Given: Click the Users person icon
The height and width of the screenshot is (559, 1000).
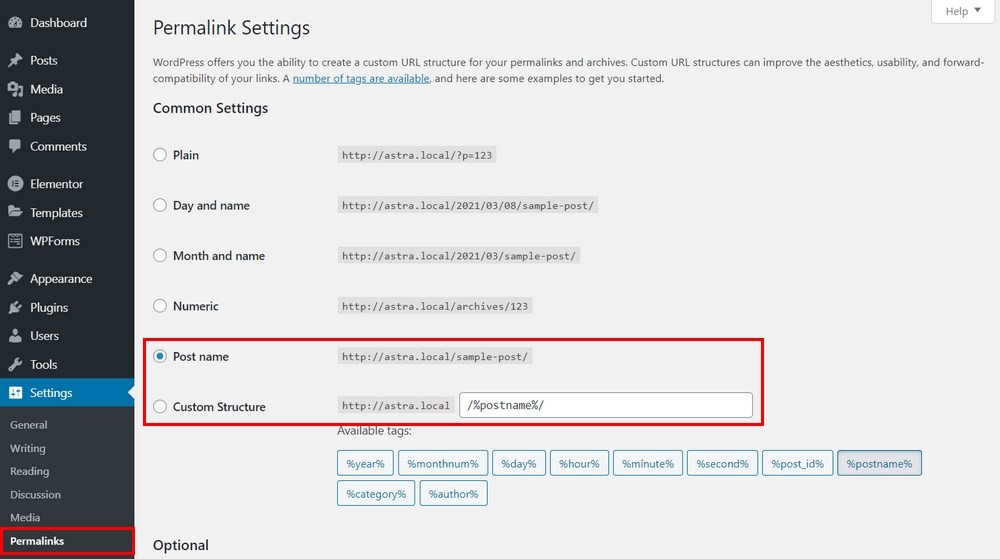Looking at the screenshot, I should 15,335.
